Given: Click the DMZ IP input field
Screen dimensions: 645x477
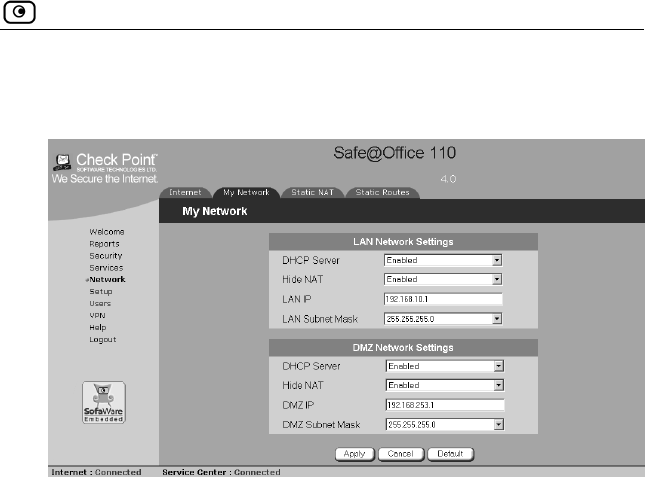Looking at the screenshot, I should tap(445, 405).
